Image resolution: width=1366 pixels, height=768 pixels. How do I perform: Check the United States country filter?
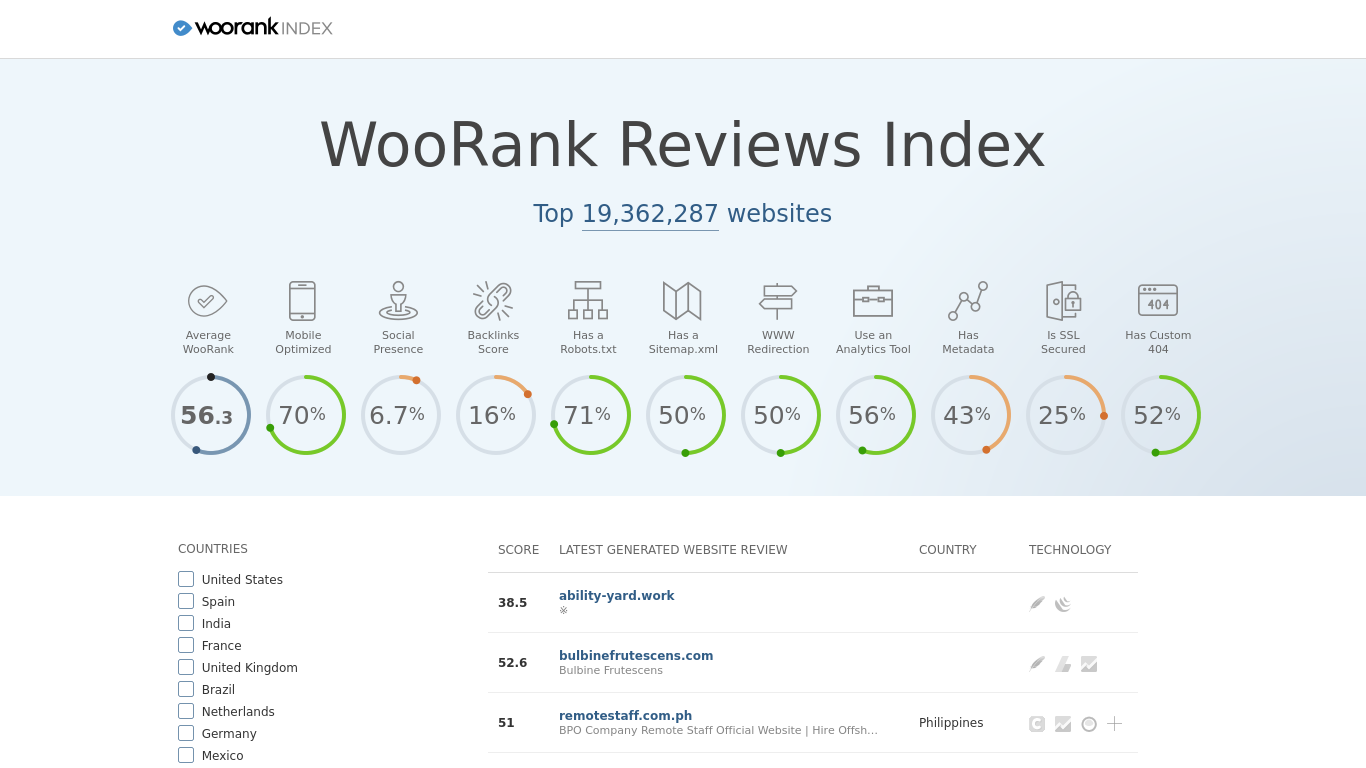tap(186, 579)
